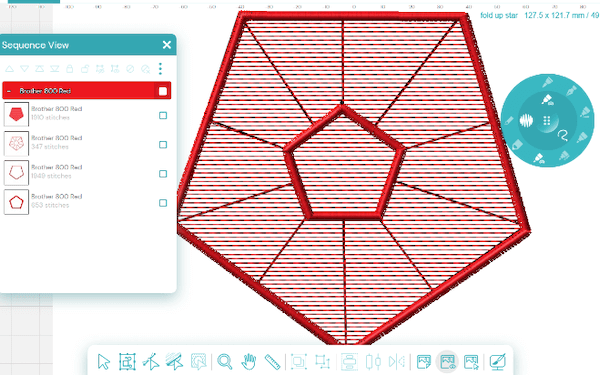Image resolution: width=600 pixels, height=375 pixels.
Task: Click the open padlock unlock icon
Action: tap(85, 69)
